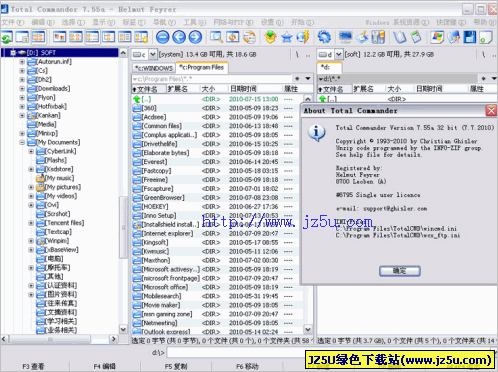The height and width of the screenshot is (372, 498).
Task: Expand the [Kankan] tree node
Action: [22, 115]
